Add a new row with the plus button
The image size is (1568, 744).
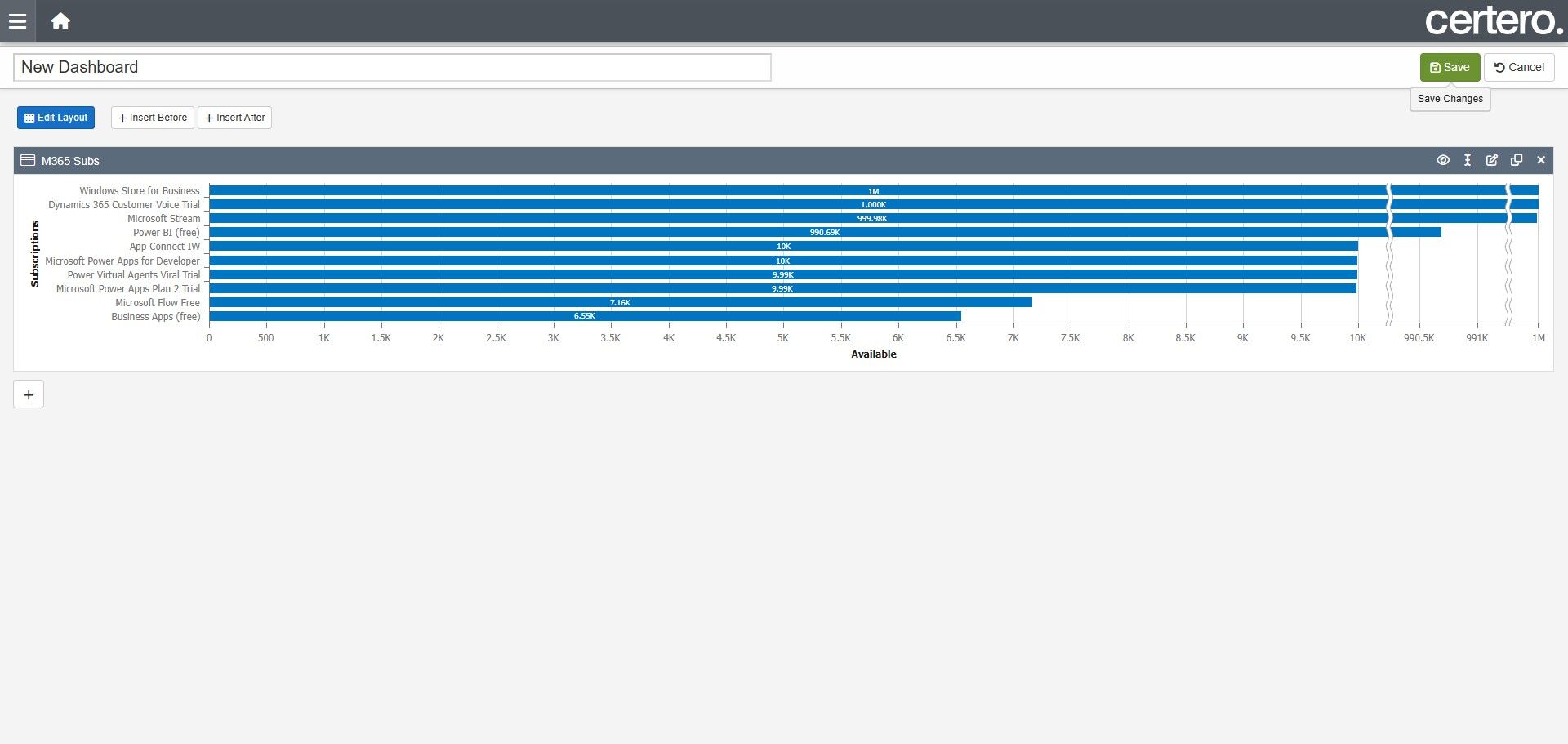coord(29,394)
